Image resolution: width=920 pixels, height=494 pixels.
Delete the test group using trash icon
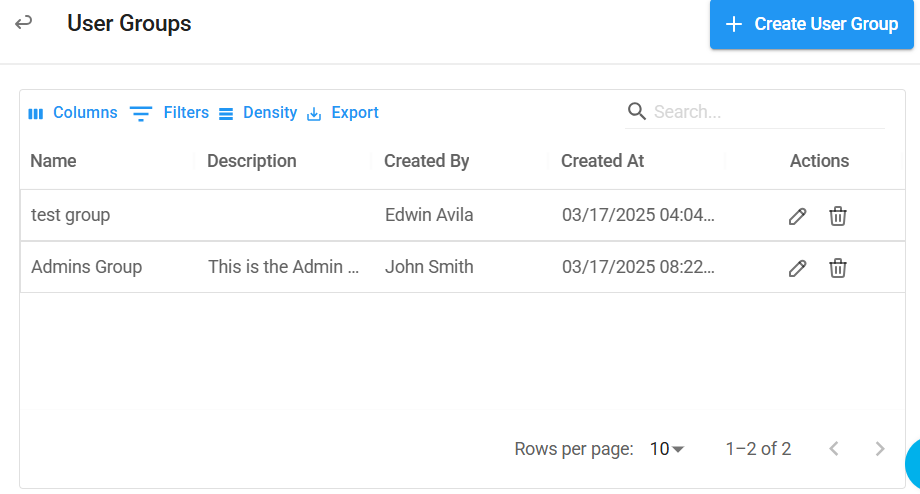pos(838,216)
